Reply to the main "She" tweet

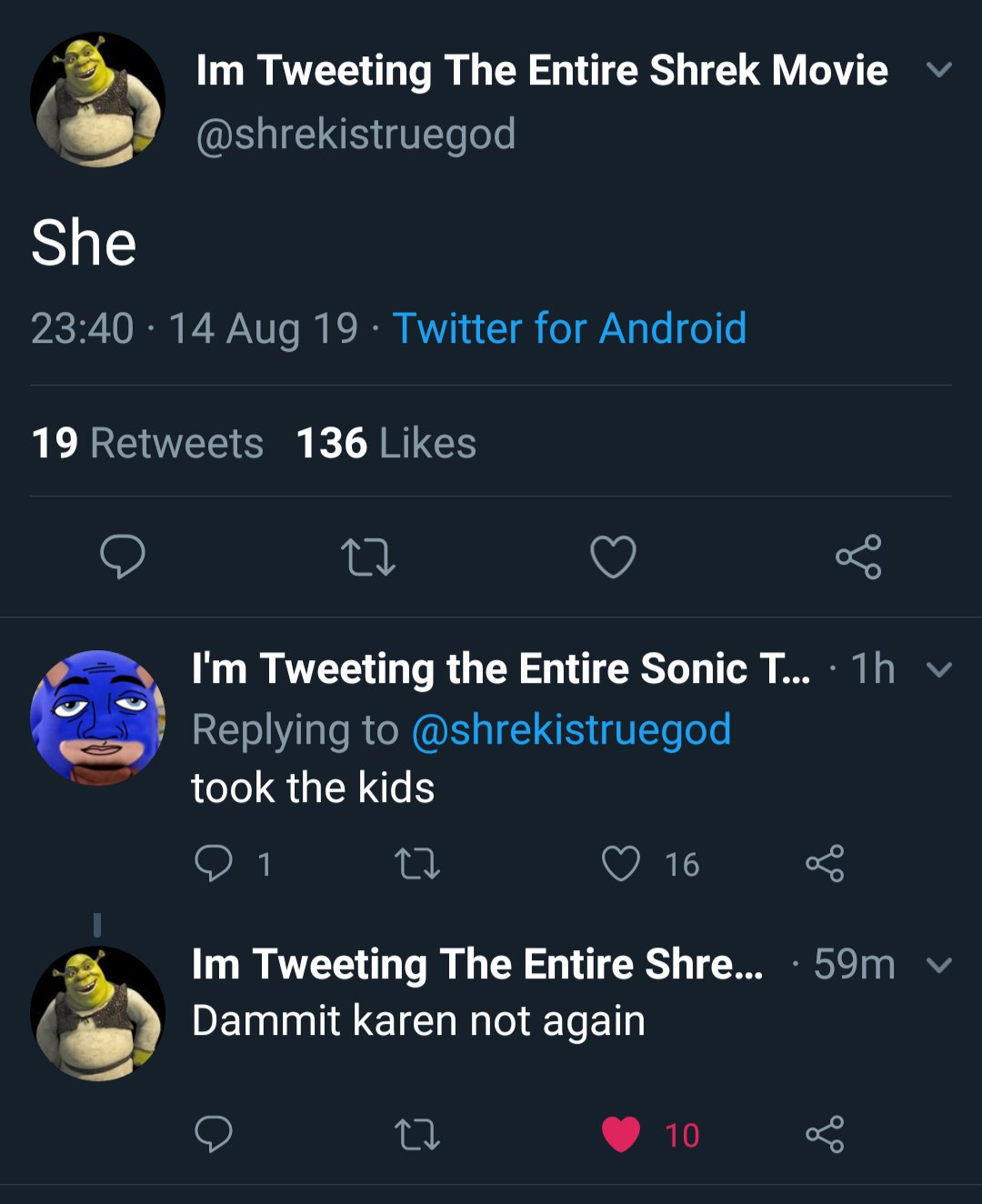[x=123, y=557]
